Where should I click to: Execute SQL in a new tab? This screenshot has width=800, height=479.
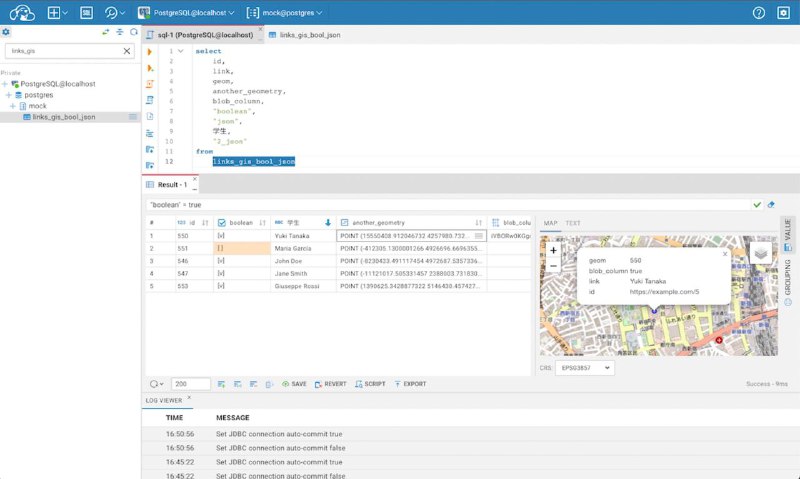(149, 68)
